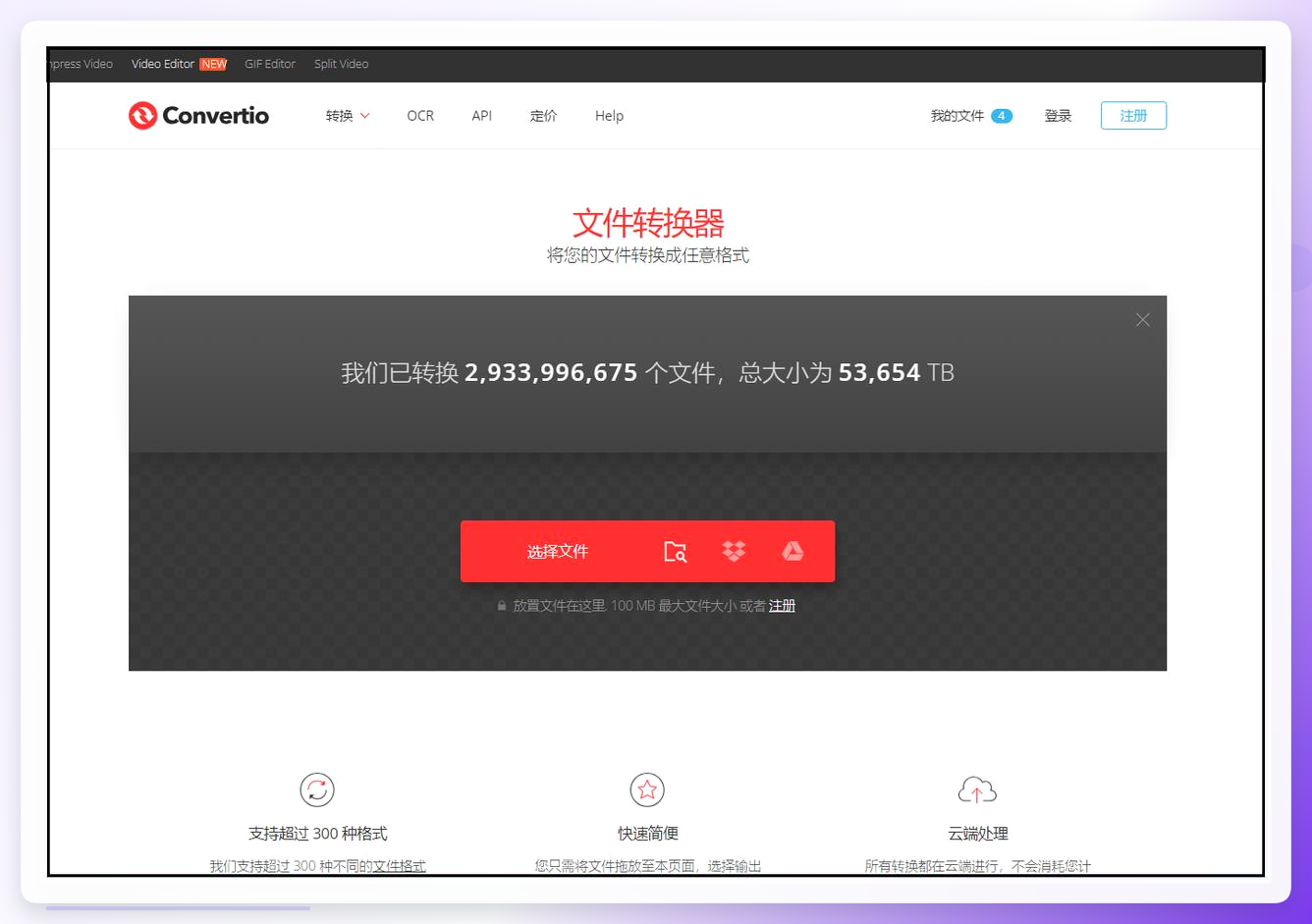Click the star icon above 快速简便
The height and width of the screenshot is (924, 1312).
[647, 789]
